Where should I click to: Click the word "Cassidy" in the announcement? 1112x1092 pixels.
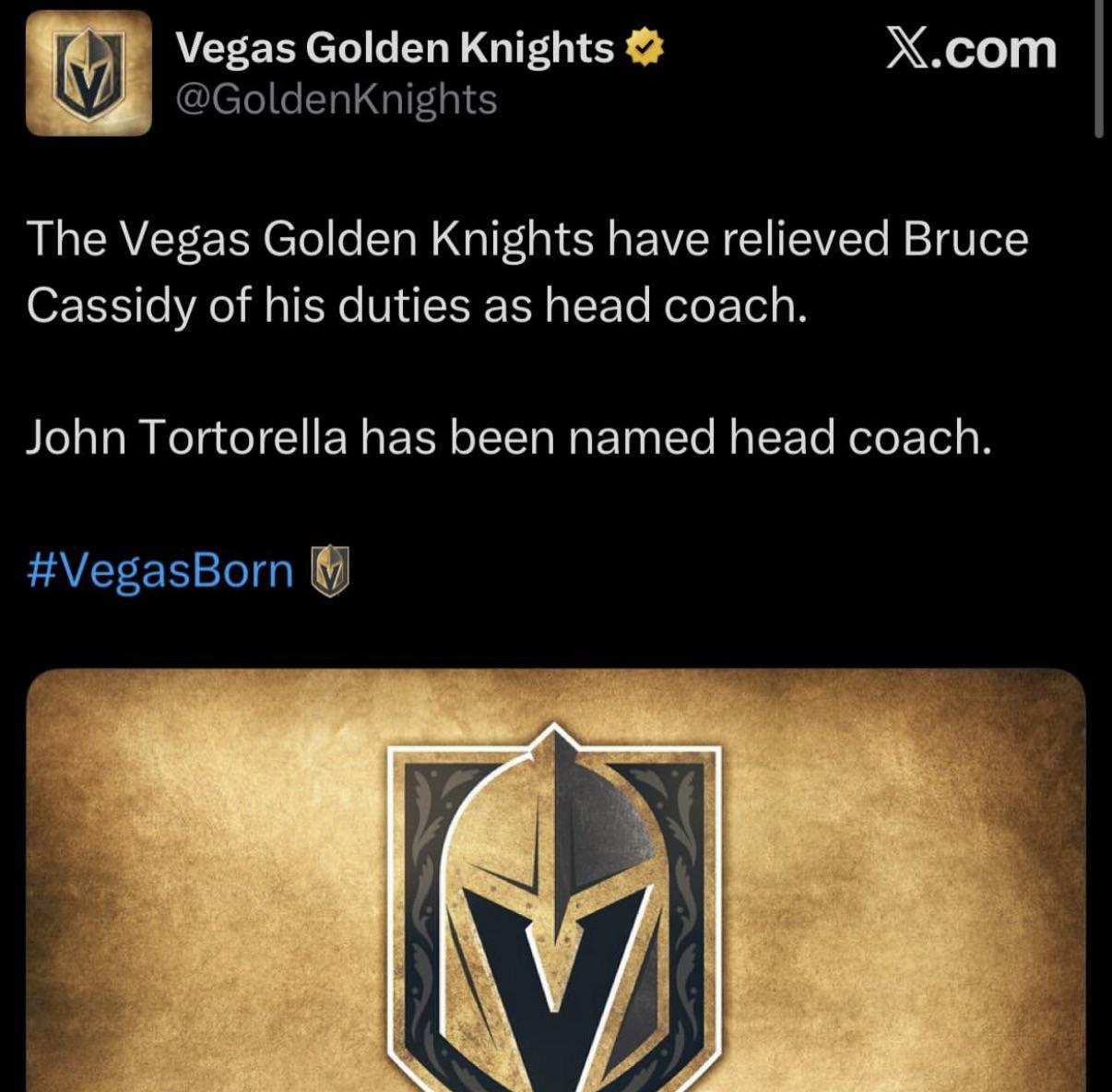111,306
